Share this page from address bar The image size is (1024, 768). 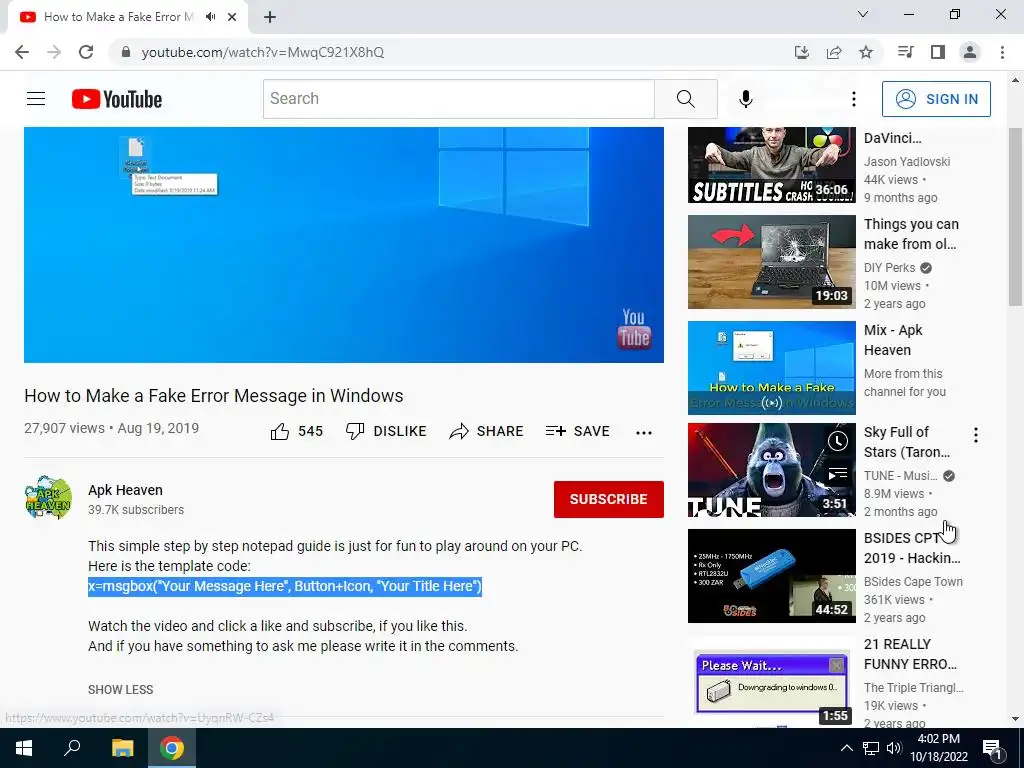pos(834,52)
